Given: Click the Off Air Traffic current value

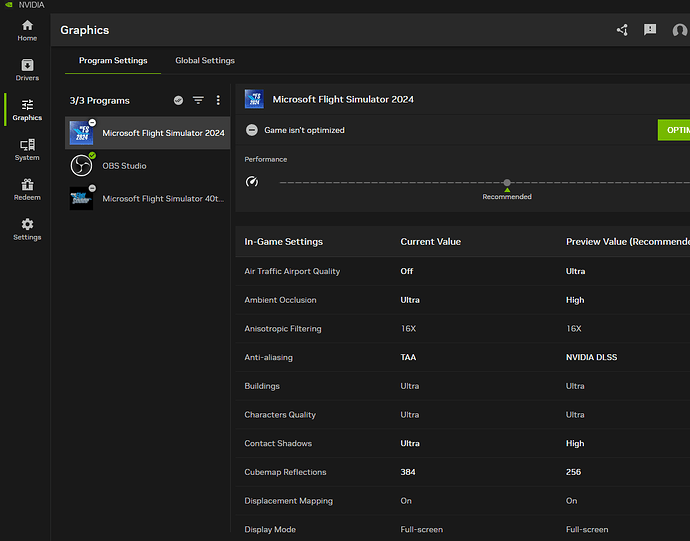Looking at the screenshot, I should click(x=407, y=271).
